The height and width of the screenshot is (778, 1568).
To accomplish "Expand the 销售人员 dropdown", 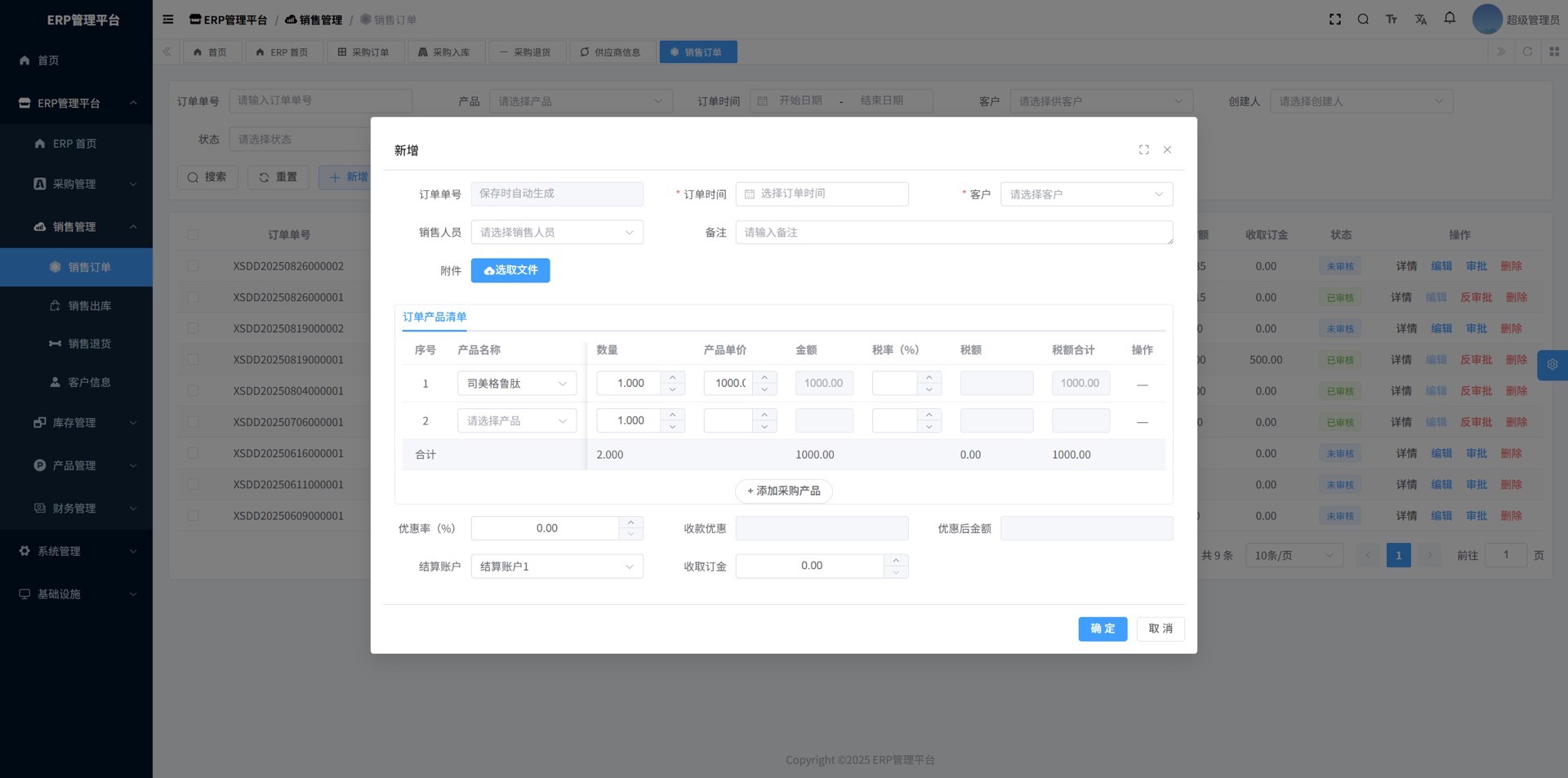I will click(x=556, y=233).
